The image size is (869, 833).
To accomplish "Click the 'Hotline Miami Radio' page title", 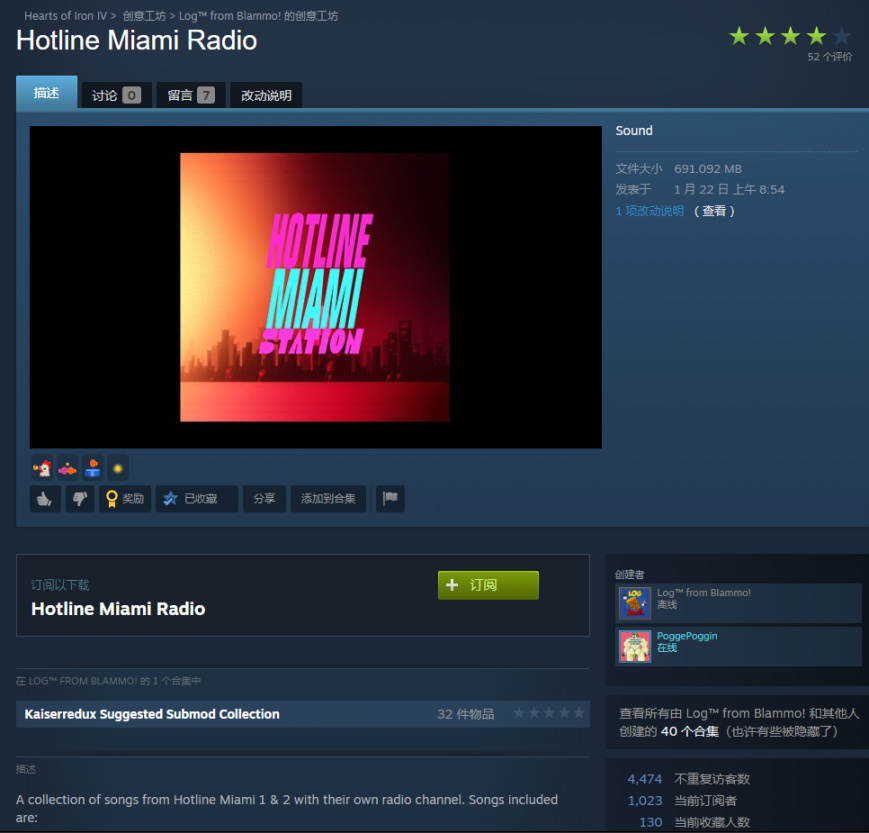I will coord(136,40).
